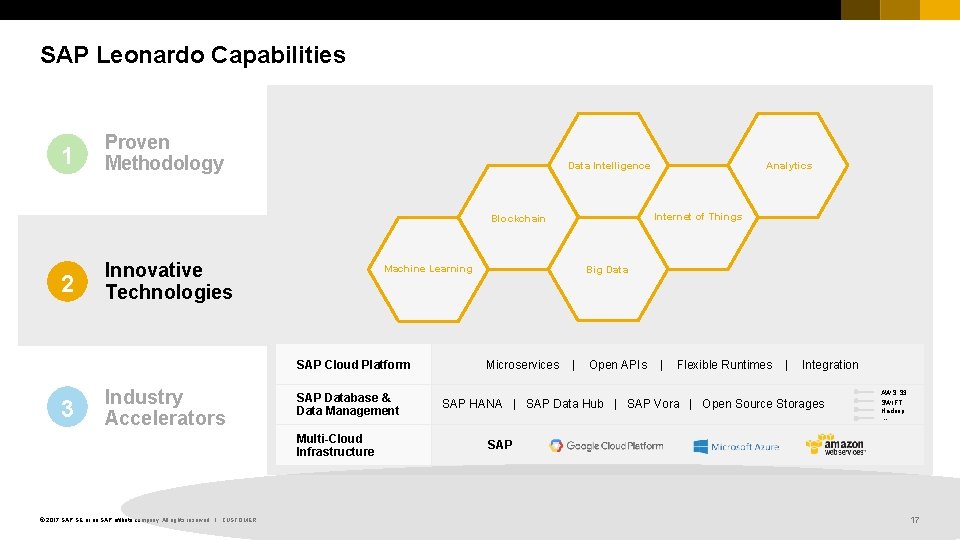Click the SAP Cloud Platform row label
The image size is (960, 540).
[353, 365]
